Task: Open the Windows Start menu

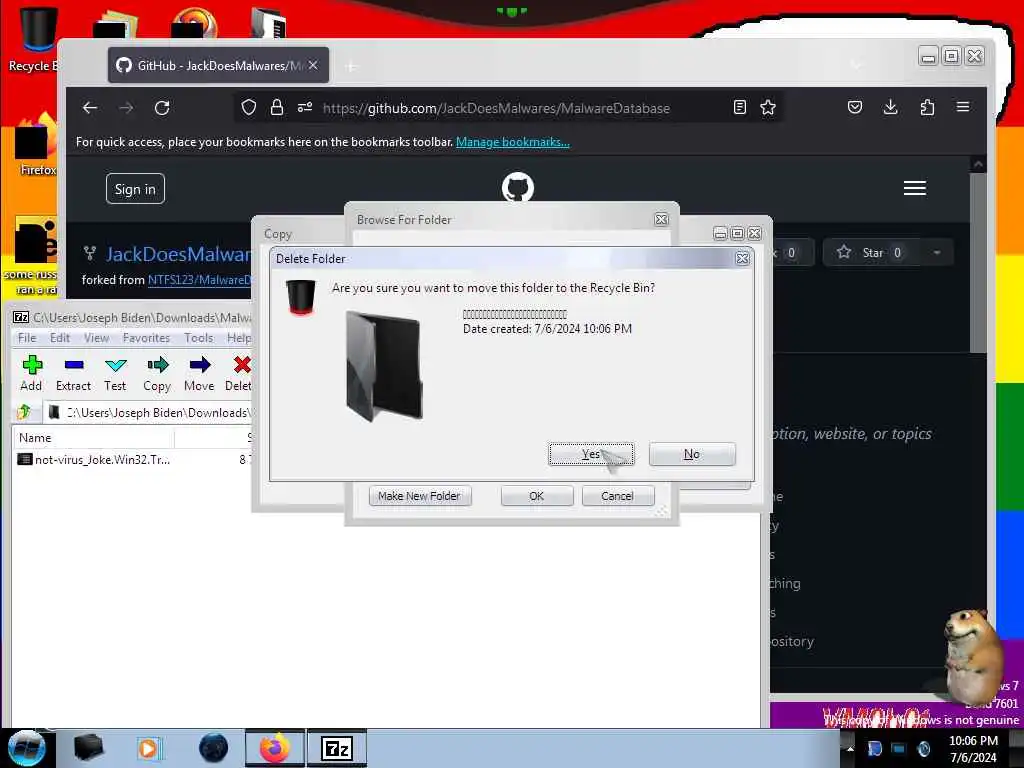Action: pyautogui.click(x=26, y=748)
